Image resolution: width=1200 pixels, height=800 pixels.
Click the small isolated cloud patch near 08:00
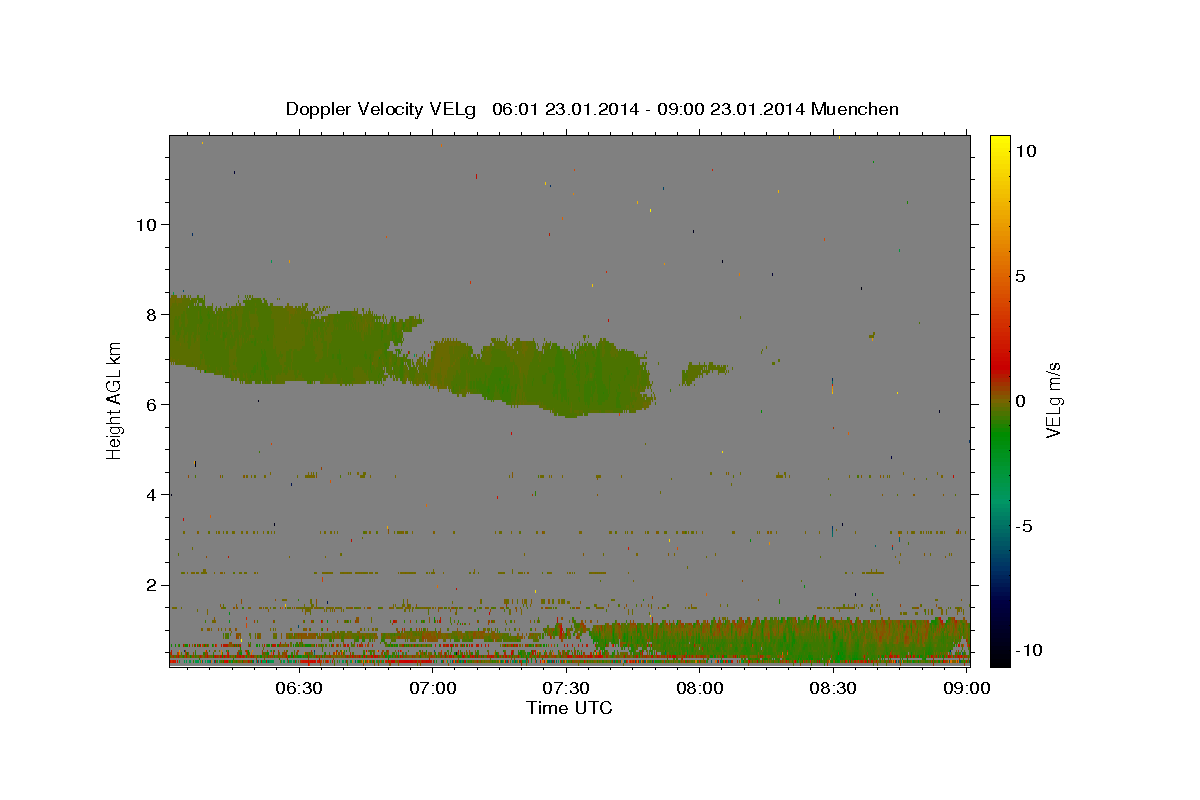coord(707,373)
